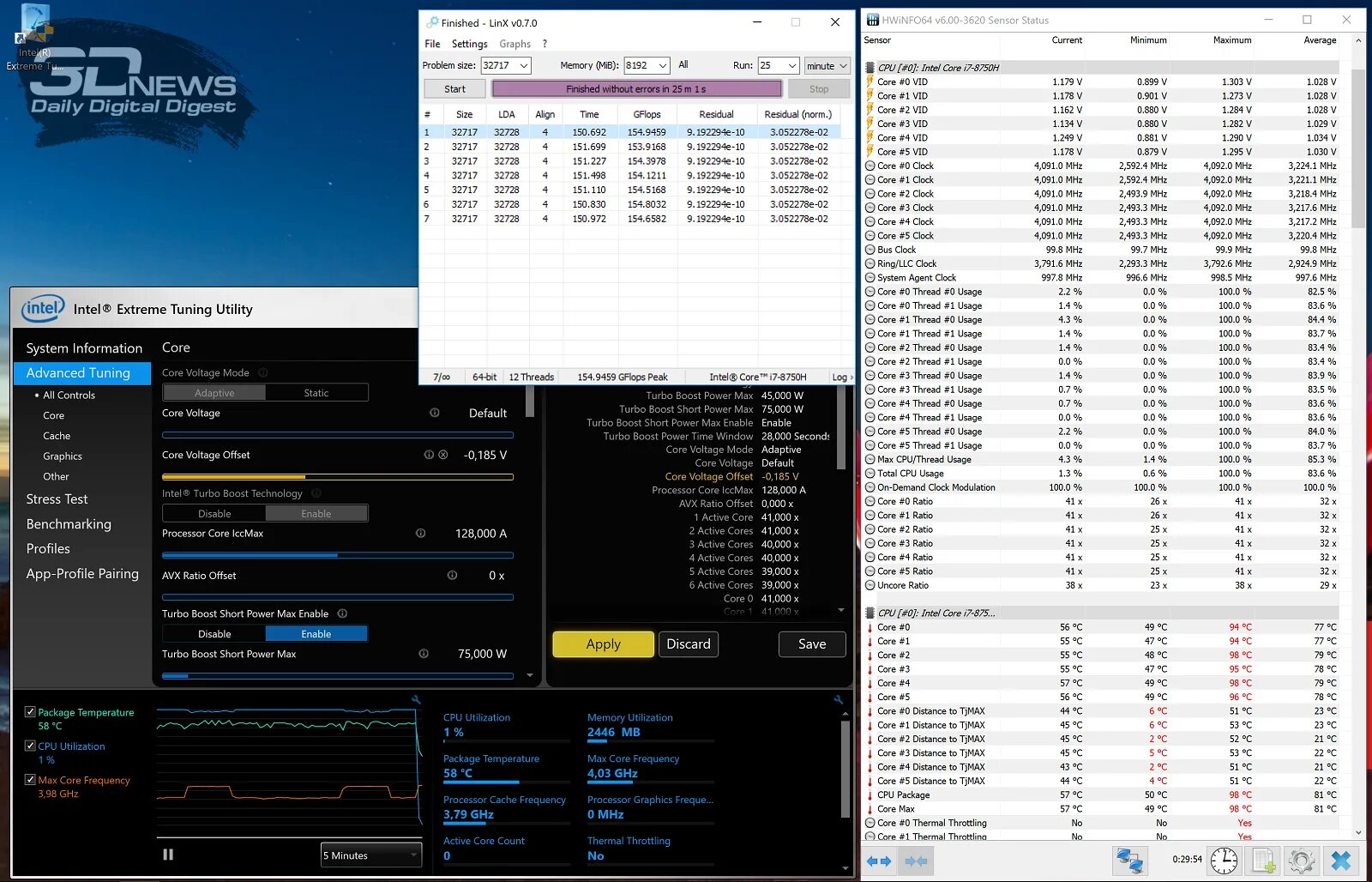Open monitor panel settings wrench at right

838,700
